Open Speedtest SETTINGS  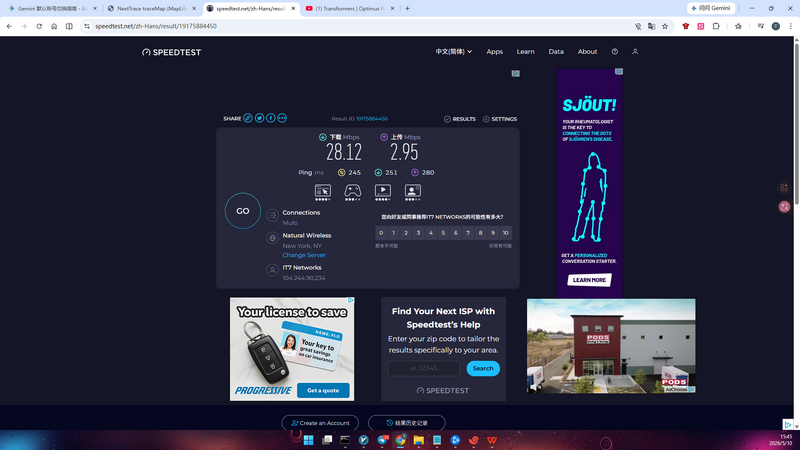(500, 119)
